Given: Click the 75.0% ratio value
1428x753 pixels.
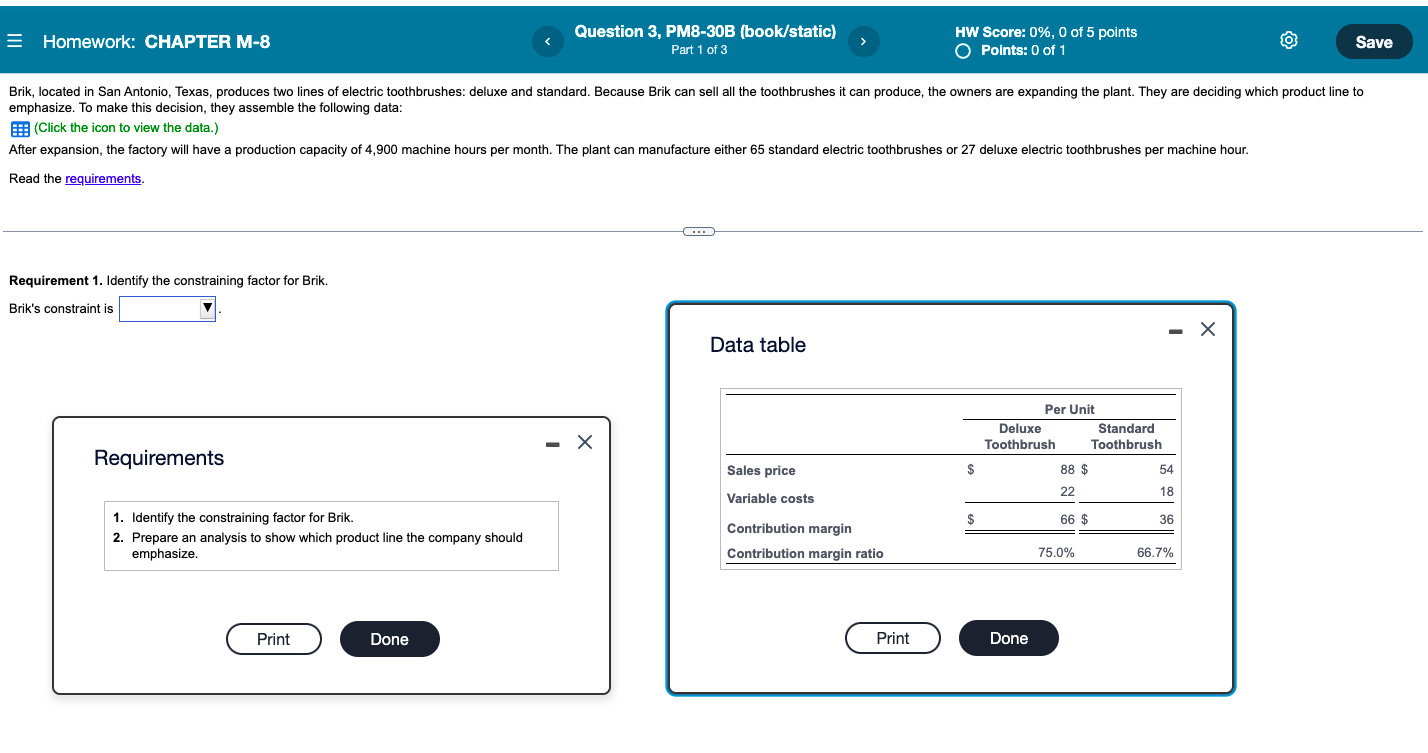Looking at the screenshot, I should click(x=1056, y=553).
